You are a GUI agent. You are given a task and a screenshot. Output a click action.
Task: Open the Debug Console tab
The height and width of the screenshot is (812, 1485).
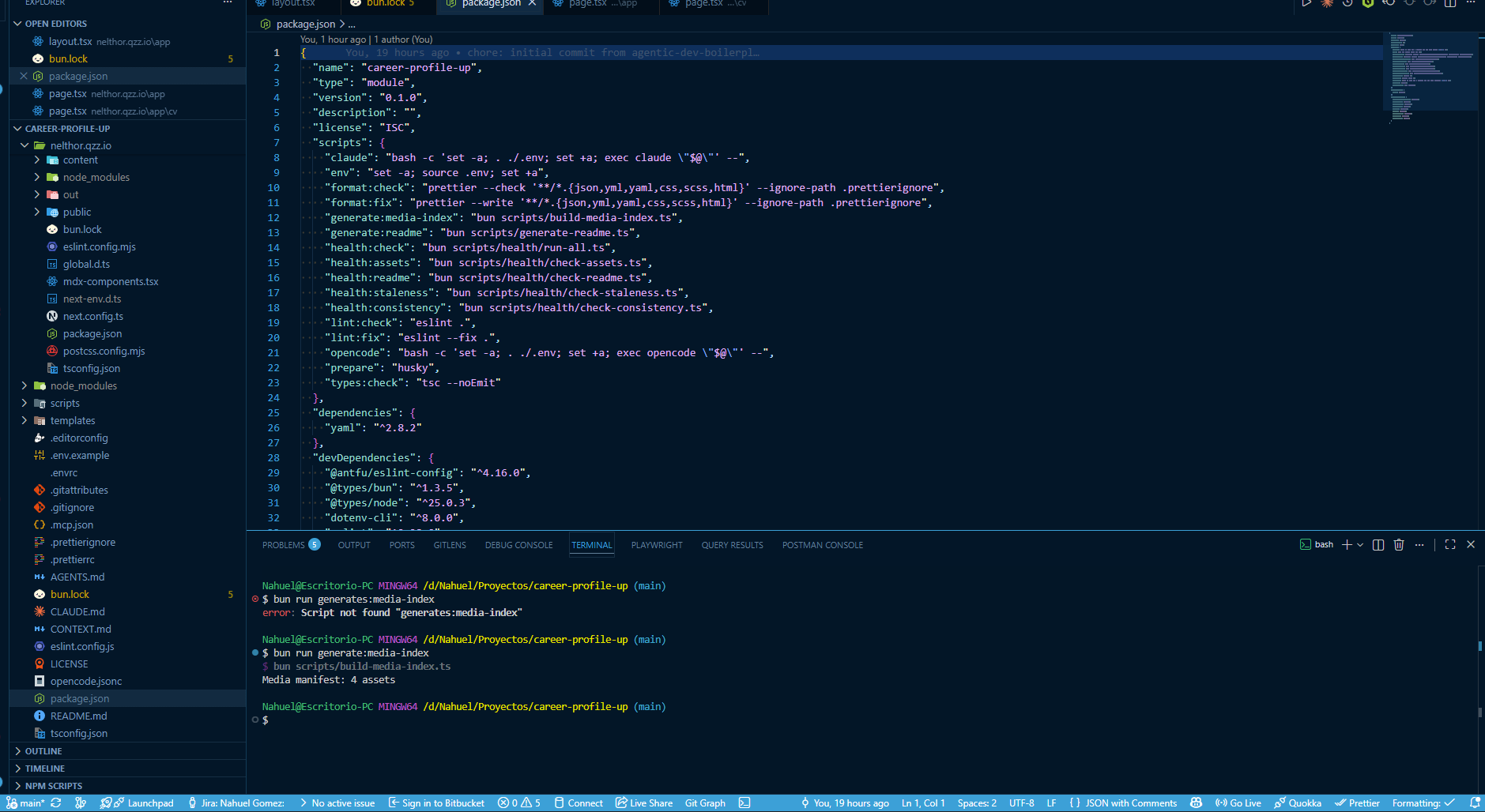pos(518,545)
